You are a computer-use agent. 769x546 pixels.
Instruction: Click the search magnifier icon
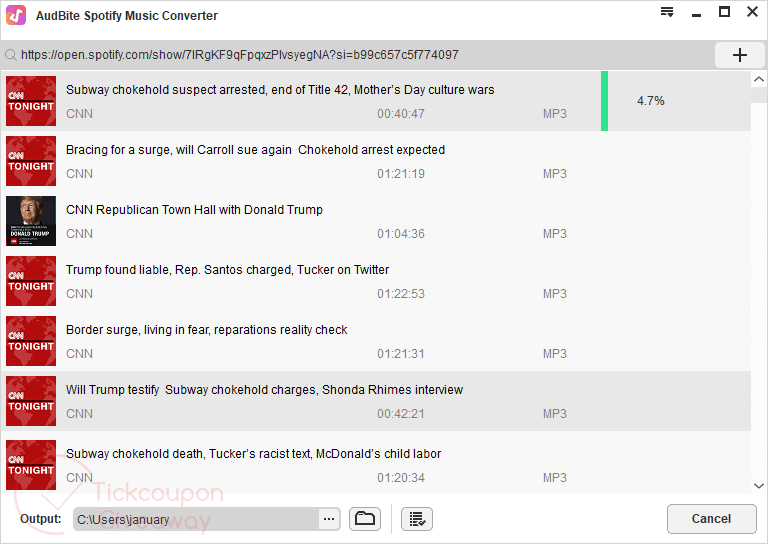click(11, 55)
